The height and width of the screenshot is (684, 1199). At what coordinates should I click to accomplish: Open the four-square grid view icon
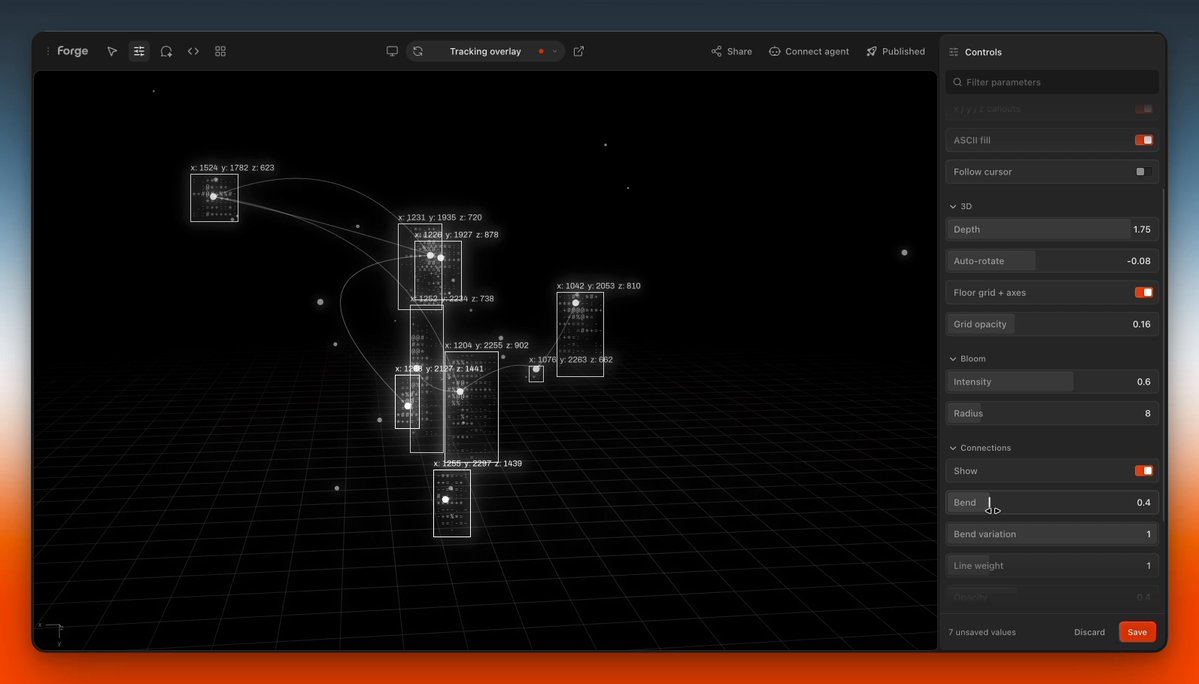(x=220, y=51)
